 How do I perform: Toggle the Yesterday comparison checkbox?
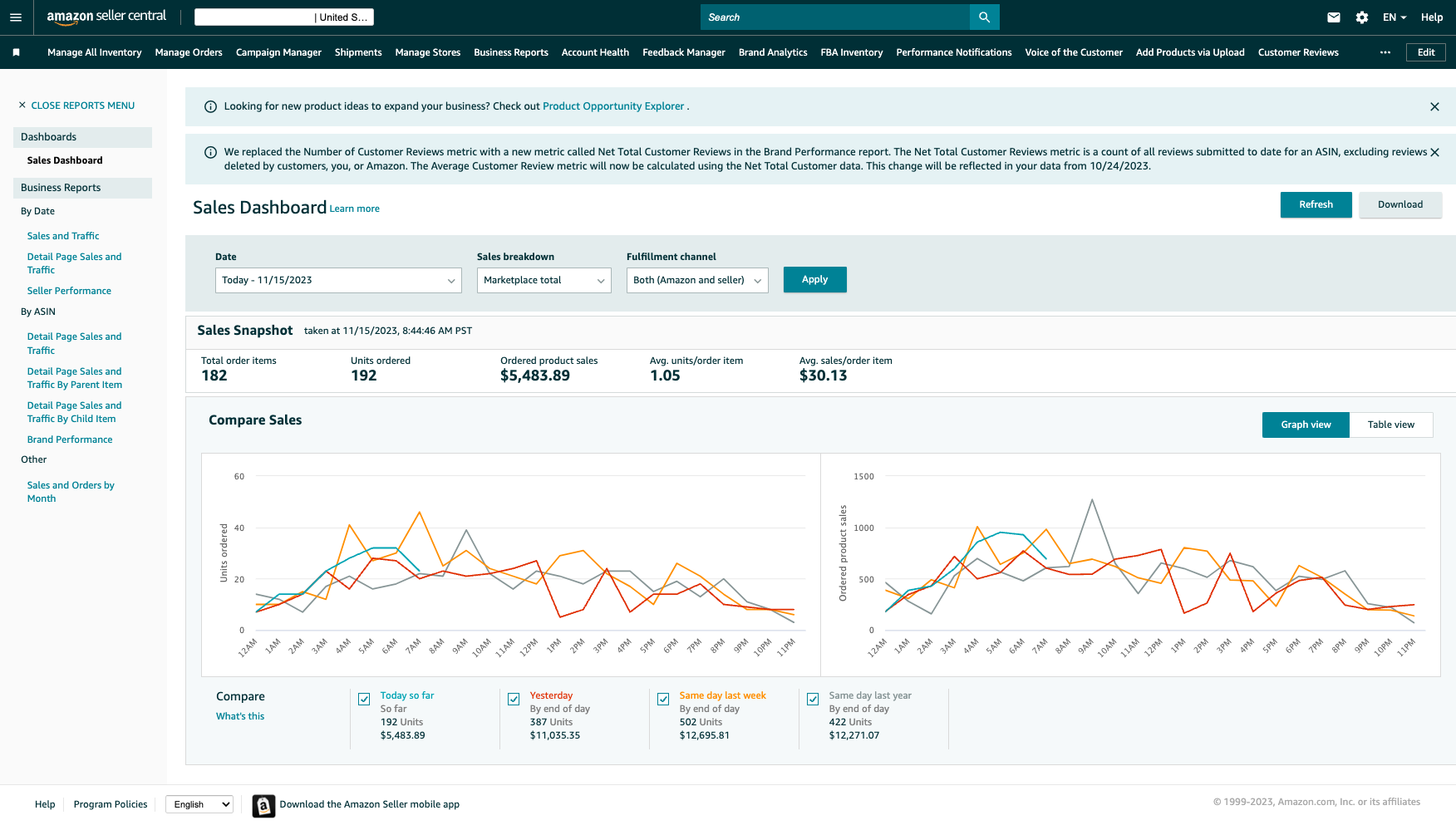pos(514,700)
